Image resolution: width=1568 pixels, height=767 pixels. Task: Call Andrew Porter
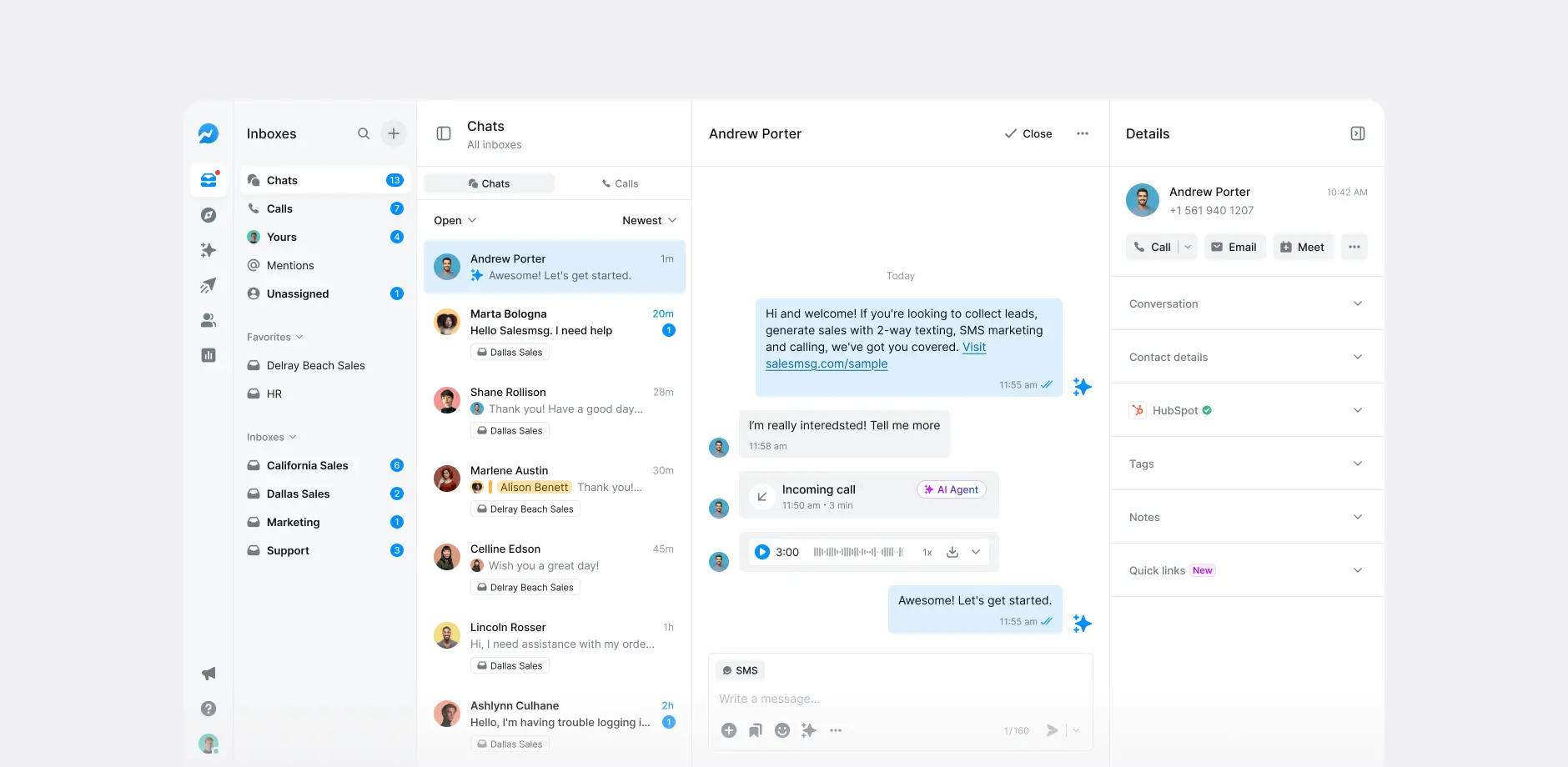click(x=1153, y=247)
